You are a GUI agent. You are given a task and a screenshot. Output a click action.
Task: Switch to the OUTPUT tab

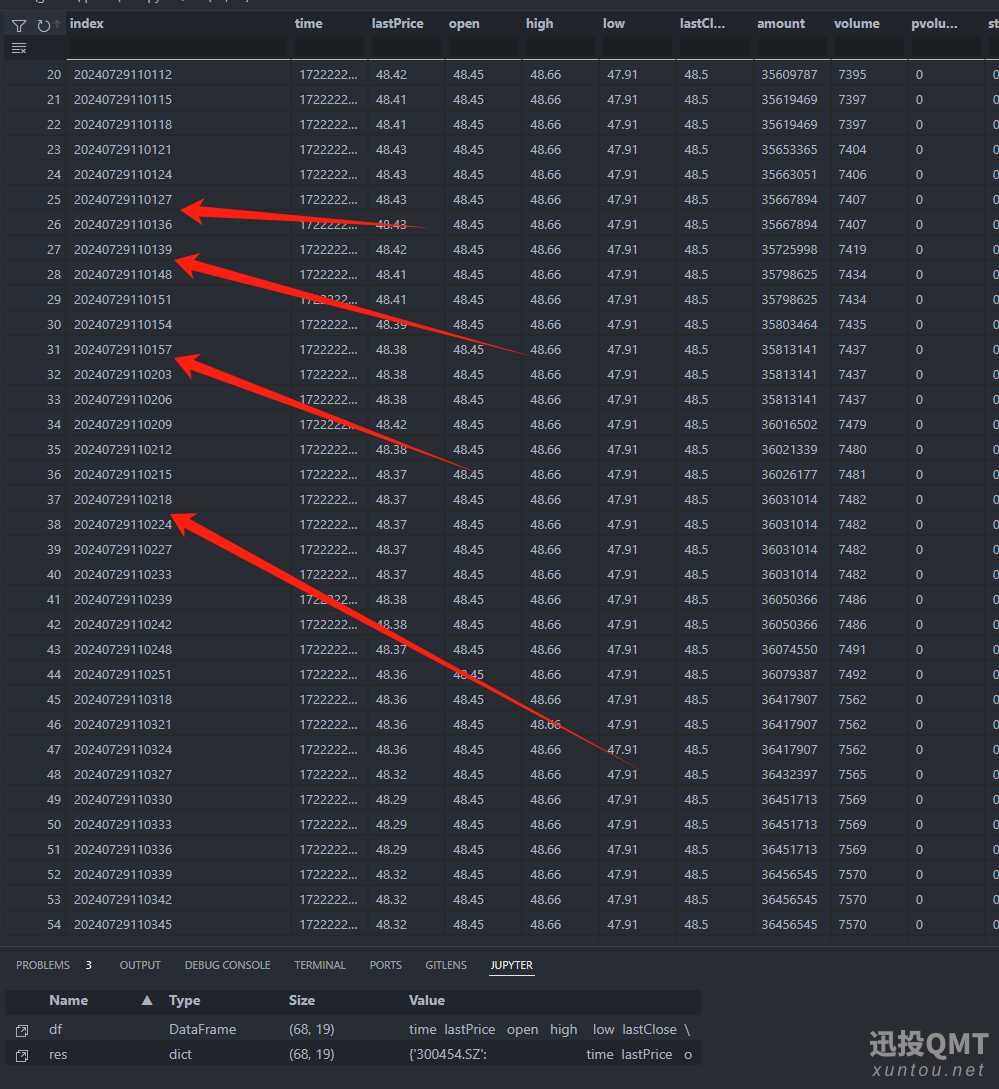coord(140,965)
